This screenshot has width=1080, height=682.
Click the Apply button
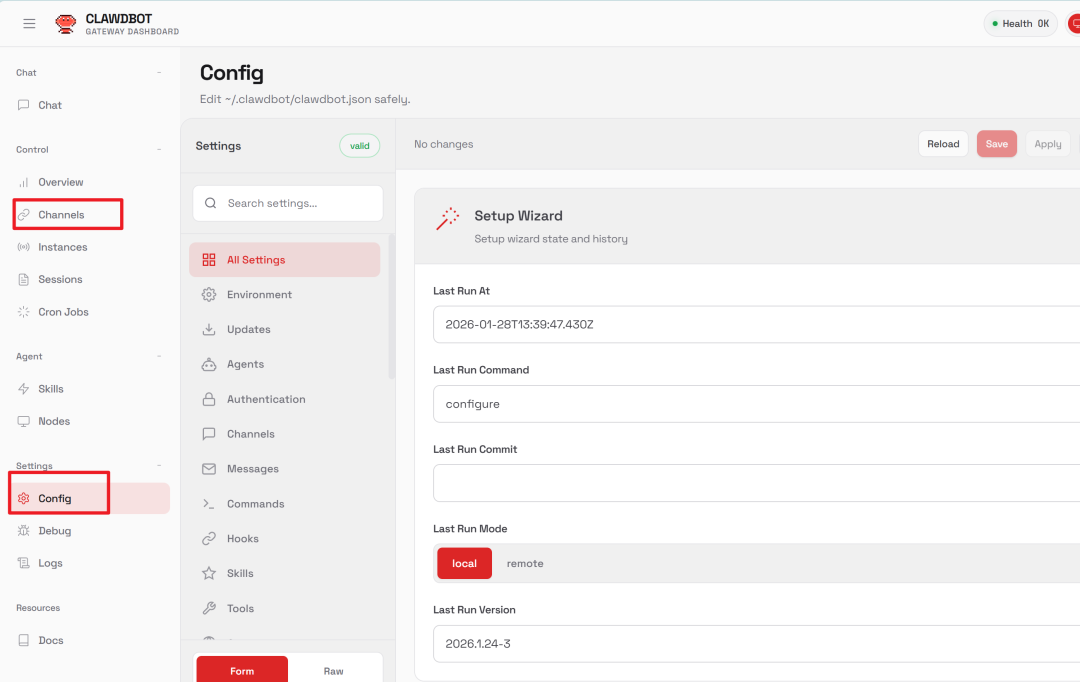click(x=1048, y=144)
